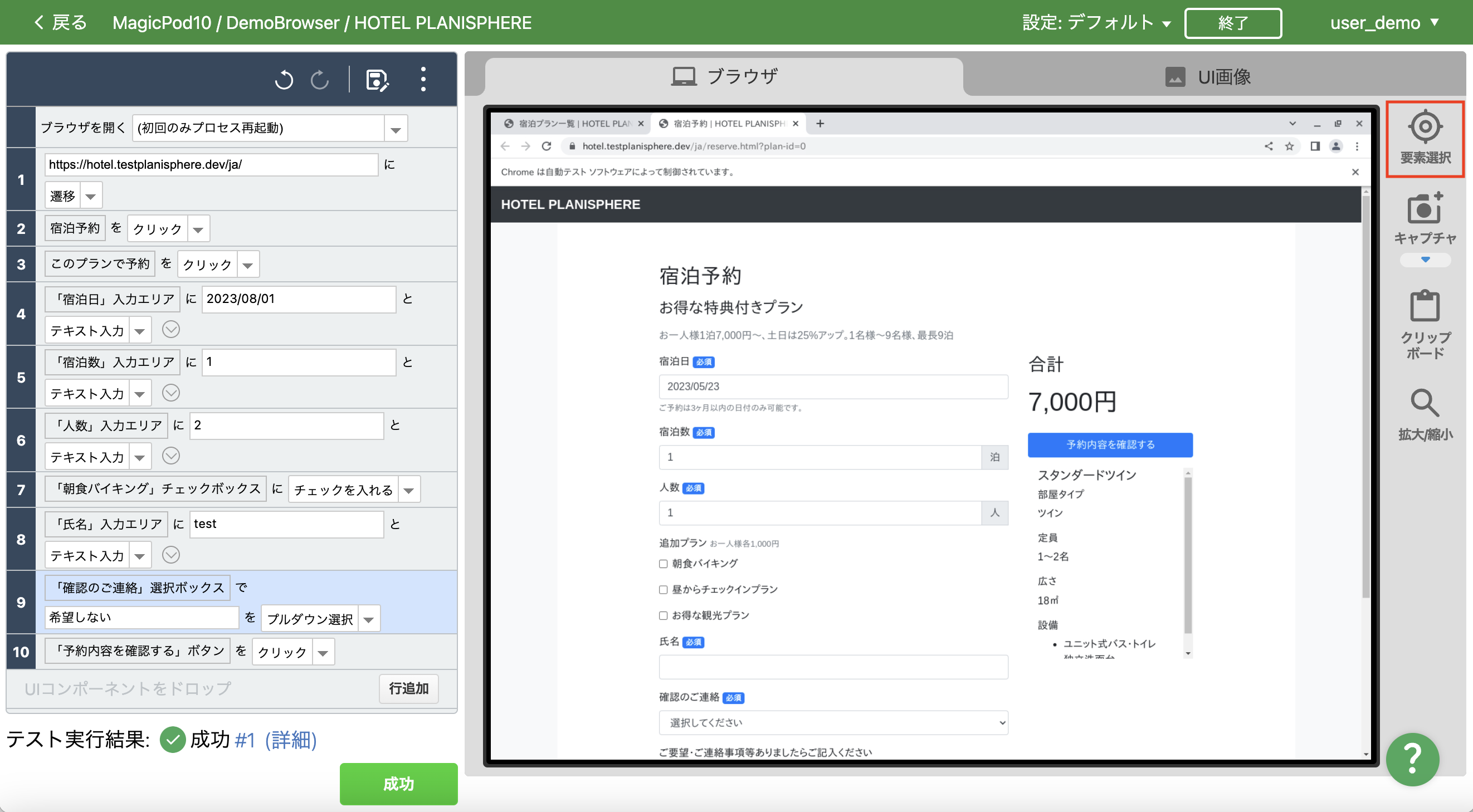Click the URL field in step 1

tap(211, 164)
